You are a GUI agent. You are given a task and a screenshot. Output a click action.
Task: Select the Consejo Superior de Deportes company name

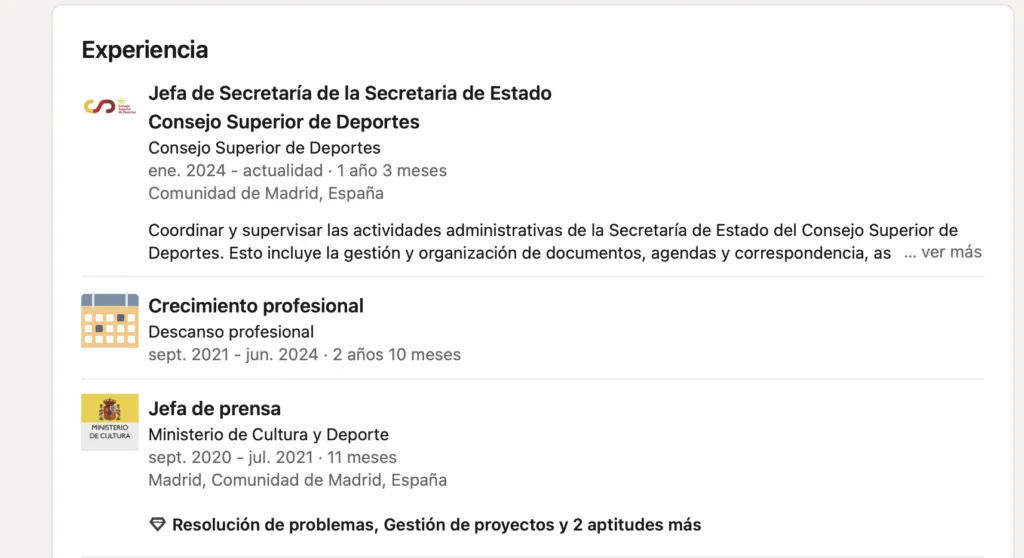point(264,148)
